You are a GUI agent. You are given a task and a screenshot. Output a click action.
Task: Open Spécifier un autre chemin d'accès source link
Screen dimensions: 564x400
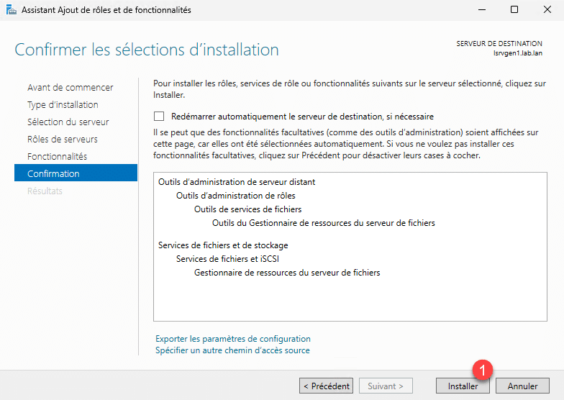point(232,350)
